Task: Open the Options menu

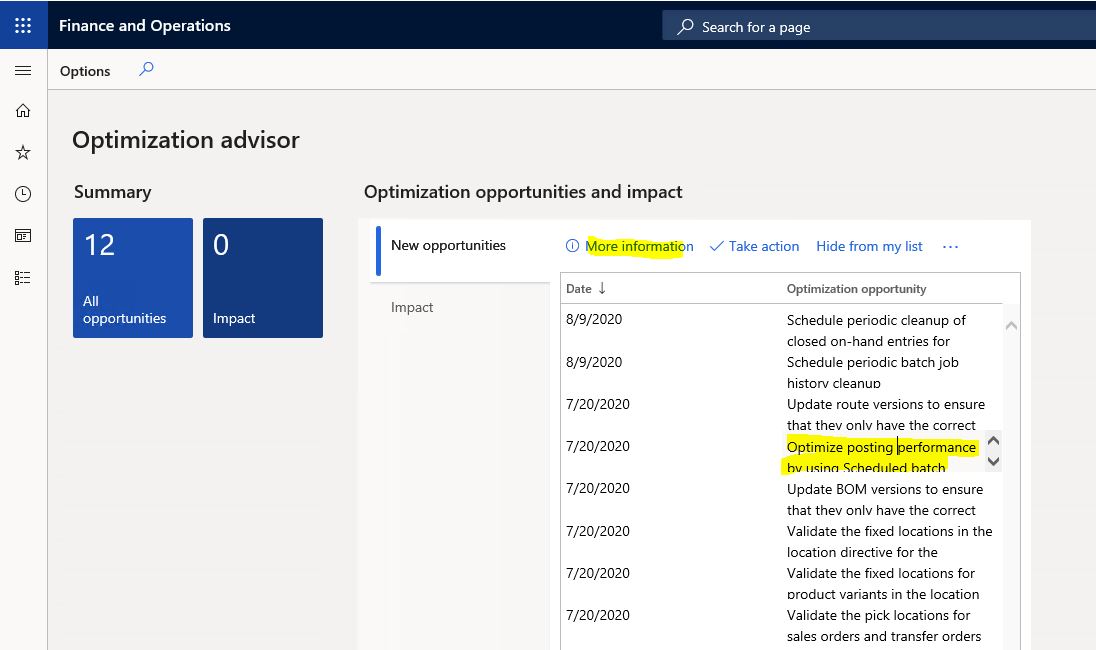Action: (x=85, y=71)
